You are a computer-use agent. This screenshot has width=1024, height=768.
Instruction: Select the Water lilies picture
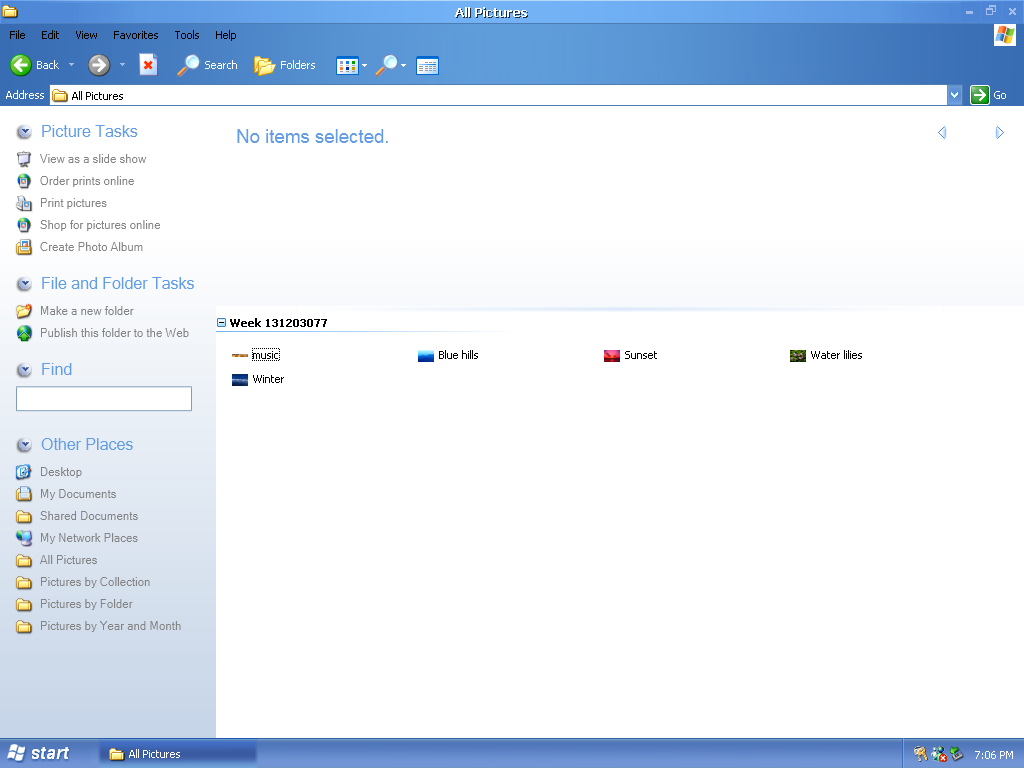(x=826, y=355)
